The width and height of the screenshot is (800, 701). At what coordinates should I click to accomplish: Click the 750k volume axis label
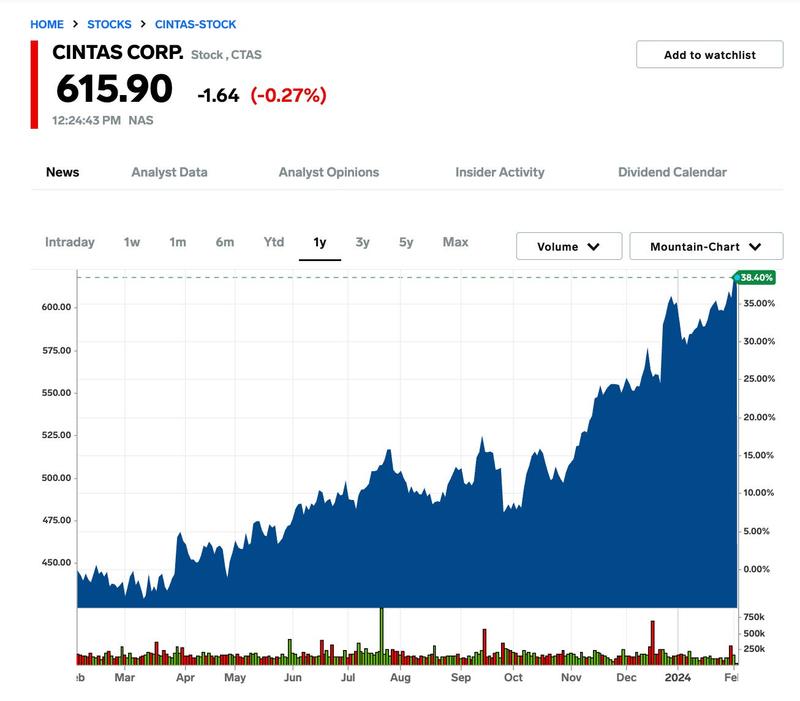(x=754, y=617)
